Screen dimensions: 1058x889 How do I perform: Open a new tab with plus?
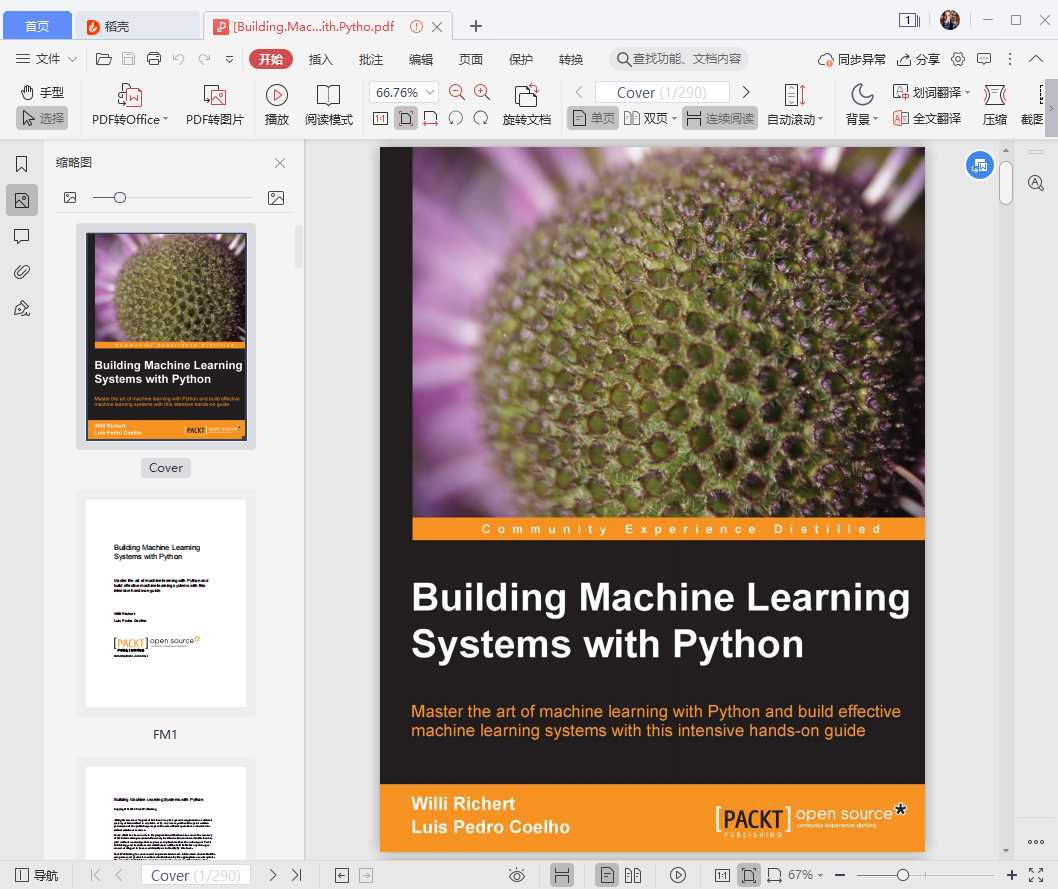476,26
